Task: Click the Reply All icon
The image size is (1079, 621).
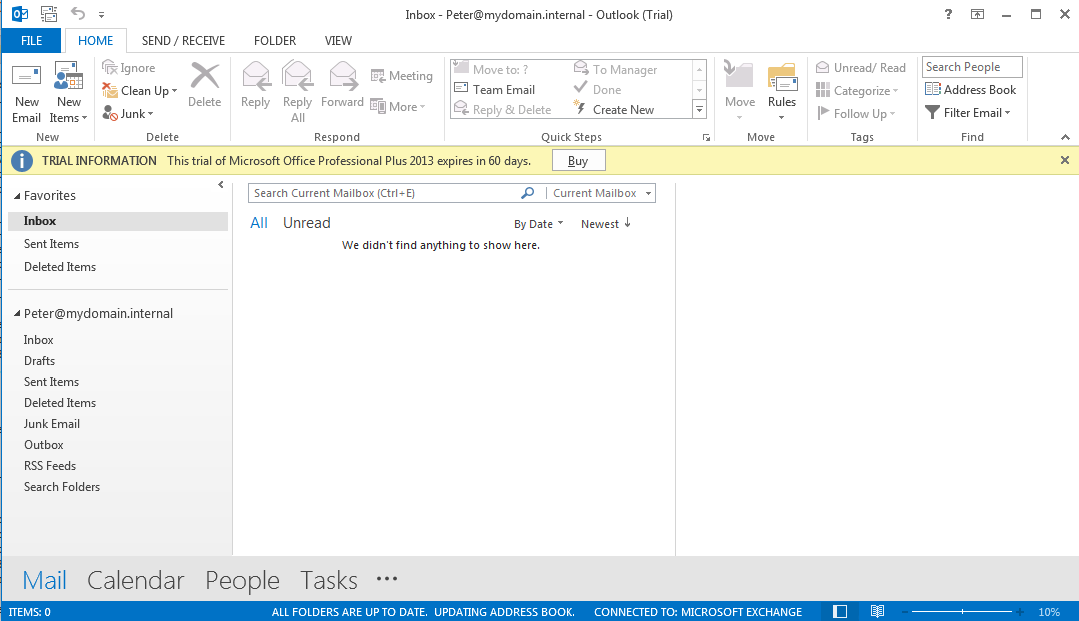Action: coord(297,76)
